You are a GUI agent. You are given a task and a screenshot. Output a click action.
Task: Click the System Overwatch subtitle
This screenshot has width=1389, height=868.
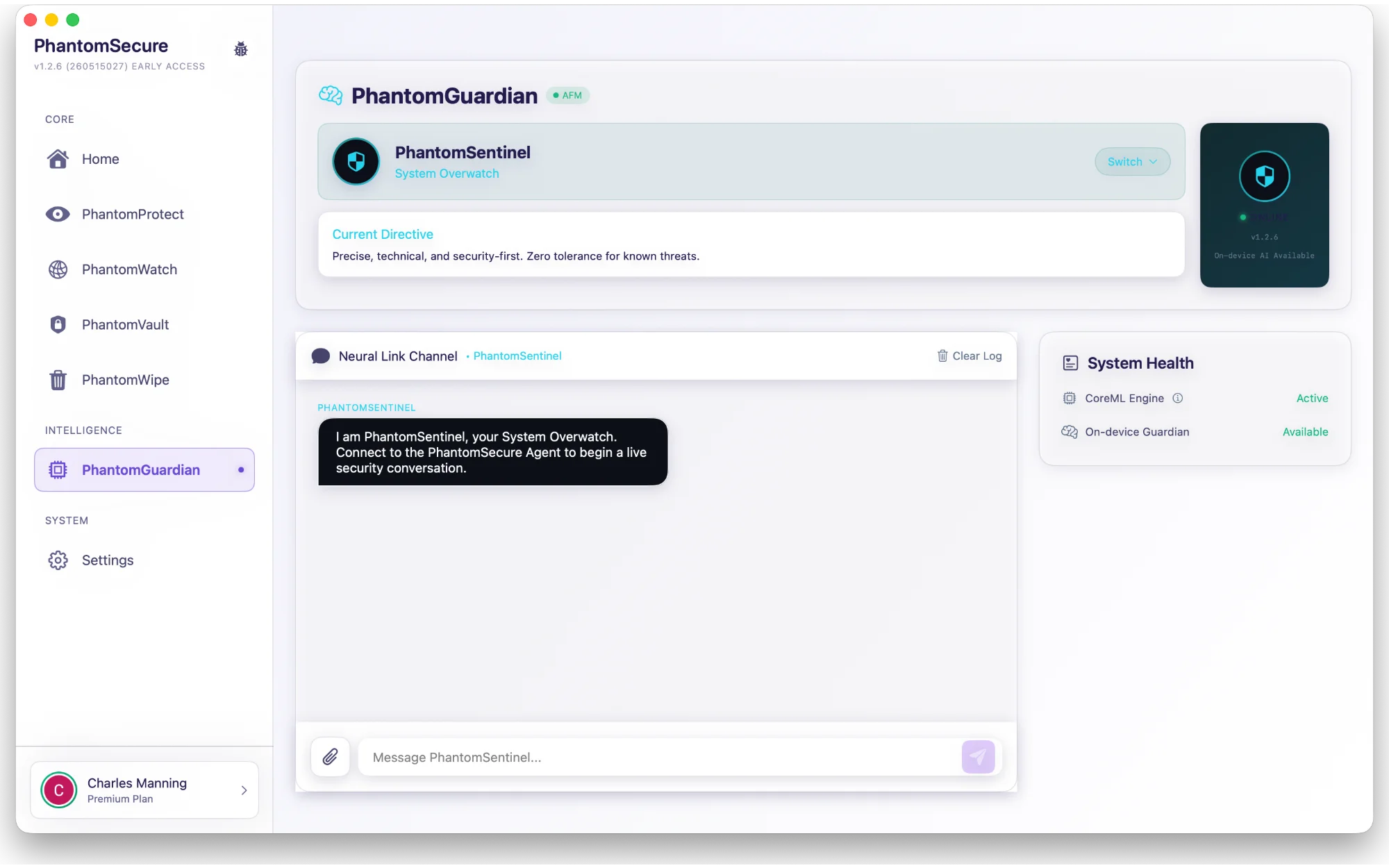pyautogui.click(x=447, y=174)
